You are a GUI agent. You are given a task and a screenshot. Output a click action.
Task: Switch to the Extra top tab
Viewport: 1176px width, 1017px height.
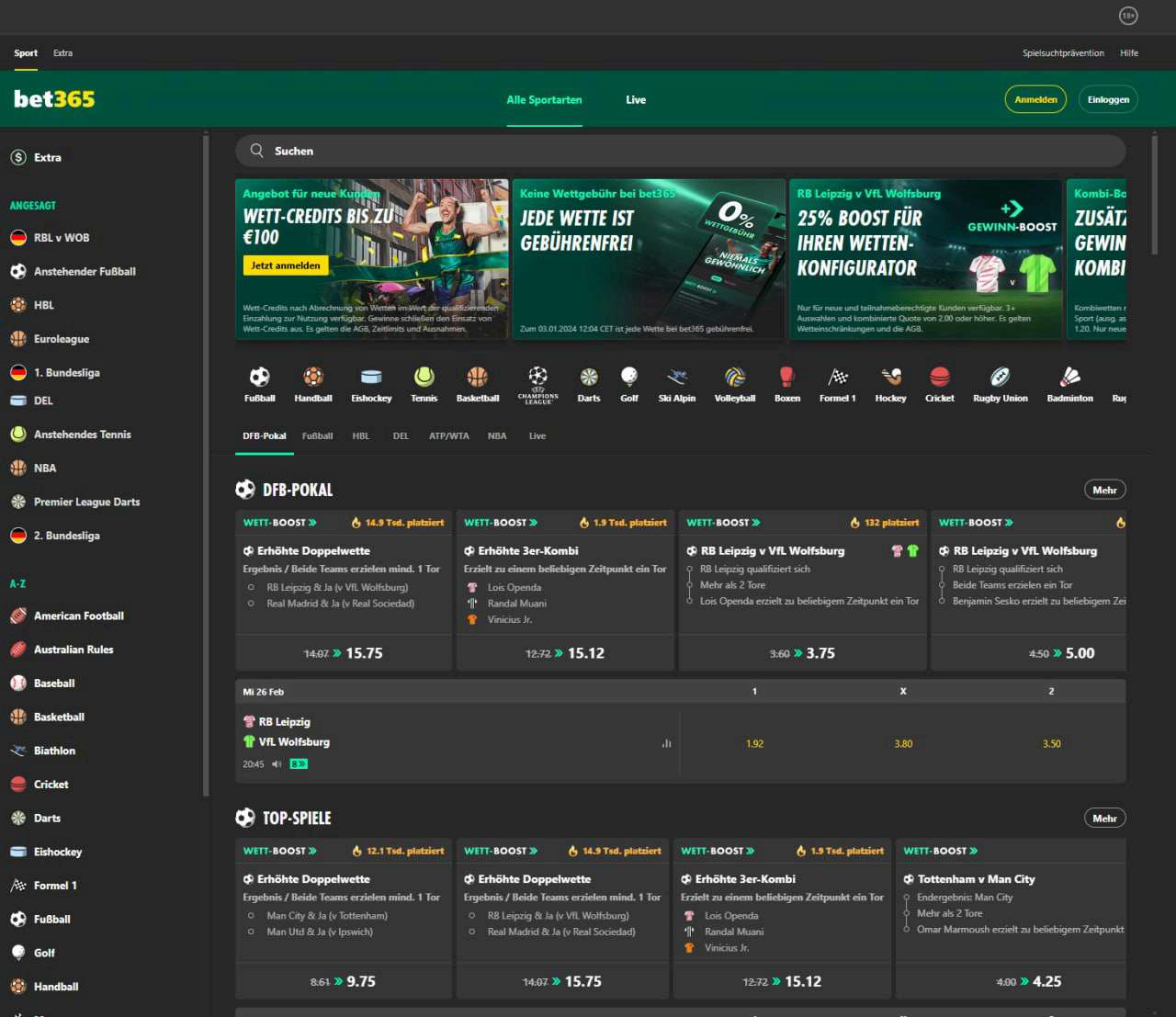(62, 53)
